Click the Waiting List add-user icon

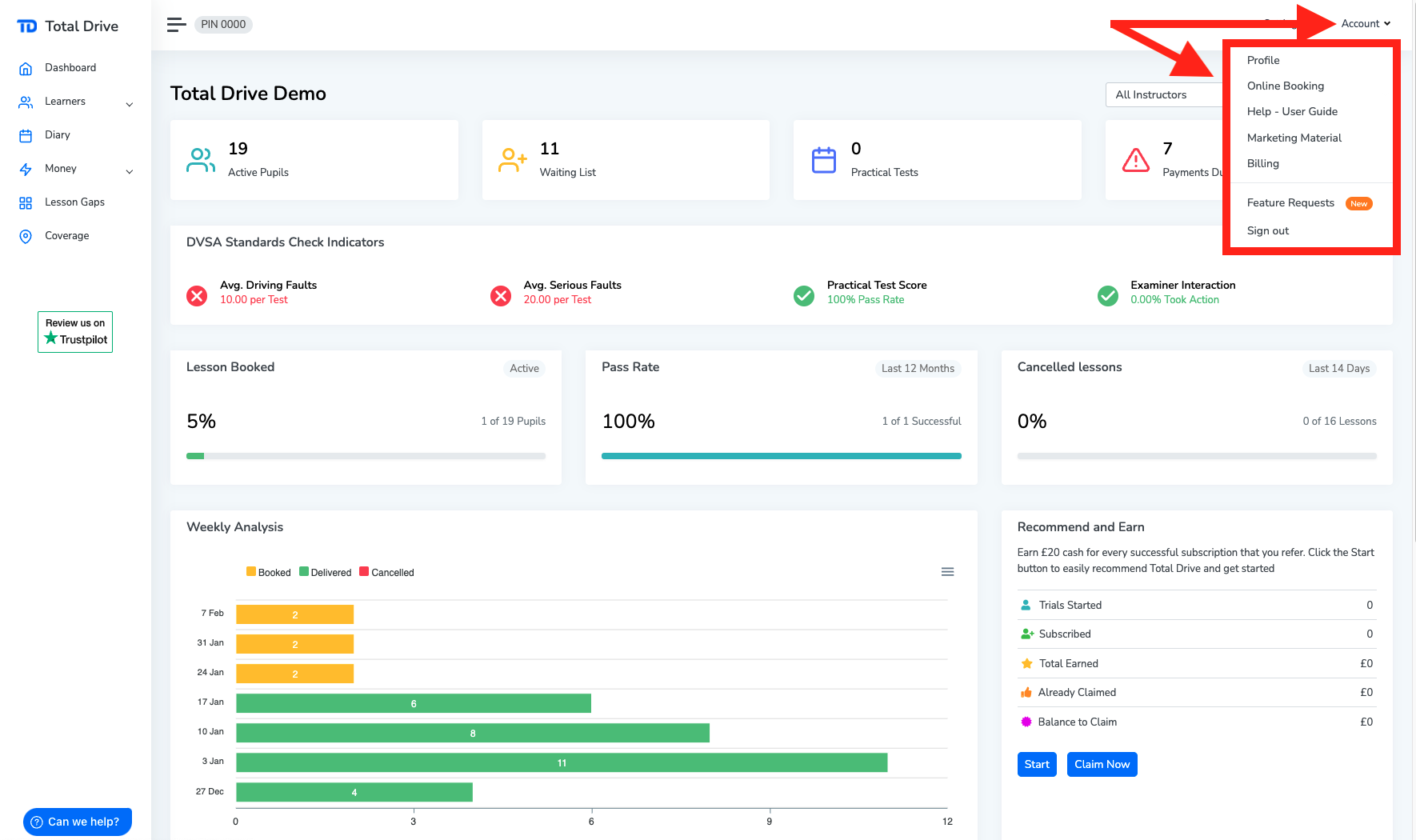[512, 160]
